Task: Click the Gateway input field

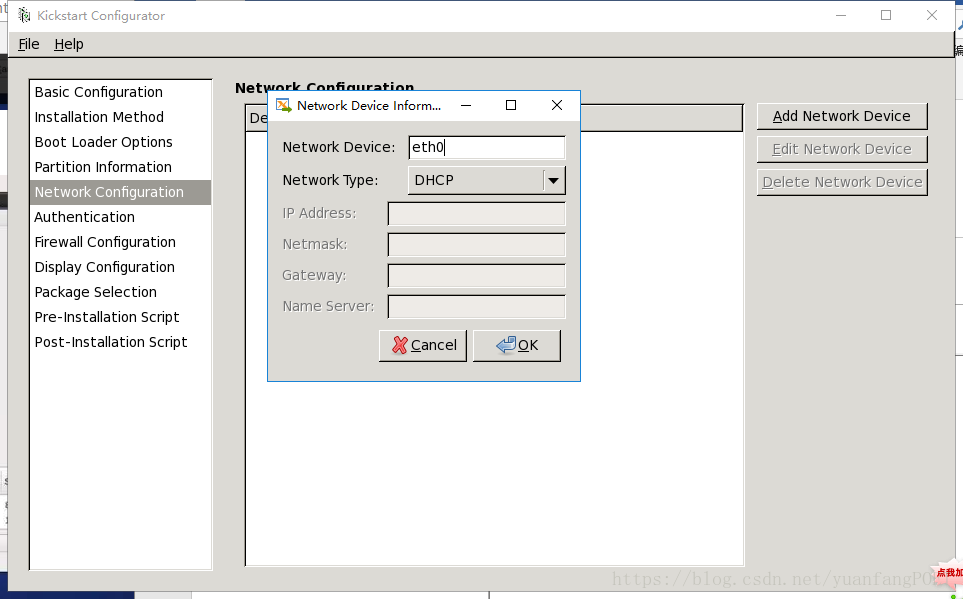Action: tap(477, 275)
